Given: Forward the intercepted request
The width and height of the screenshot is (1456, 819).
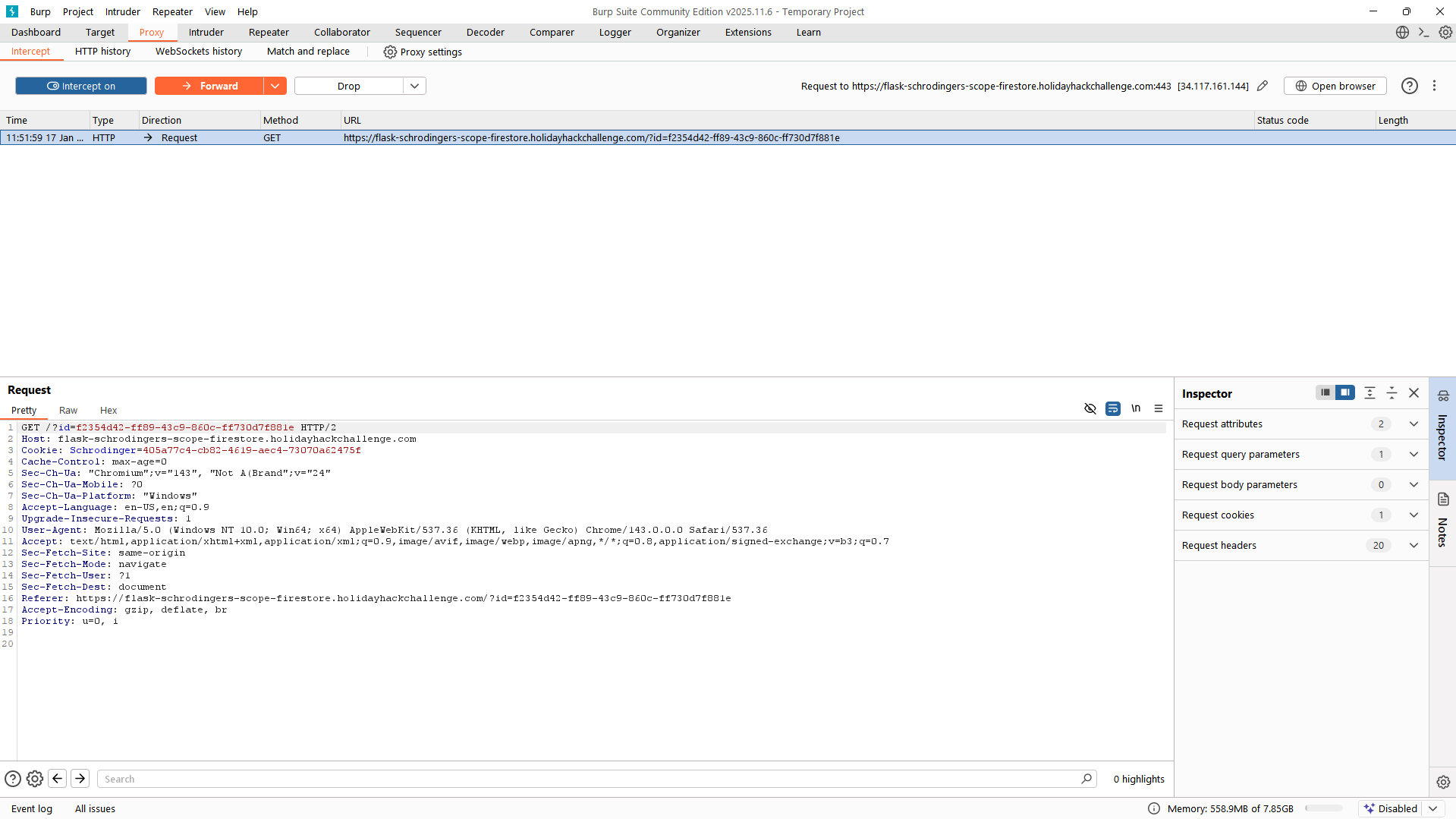Looking at the screenshot, I should 209,86.
